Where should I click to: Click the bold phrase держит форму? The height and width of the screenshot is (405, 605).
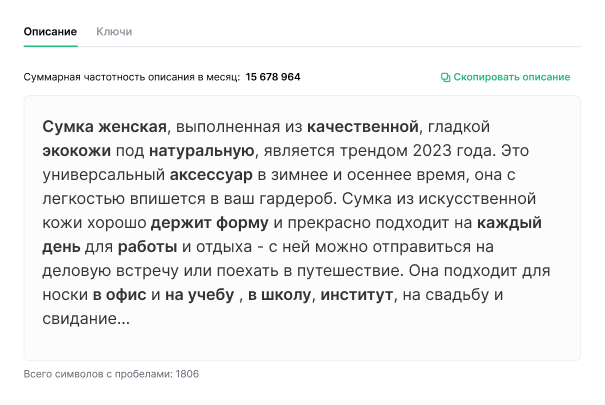pos(209,223)
